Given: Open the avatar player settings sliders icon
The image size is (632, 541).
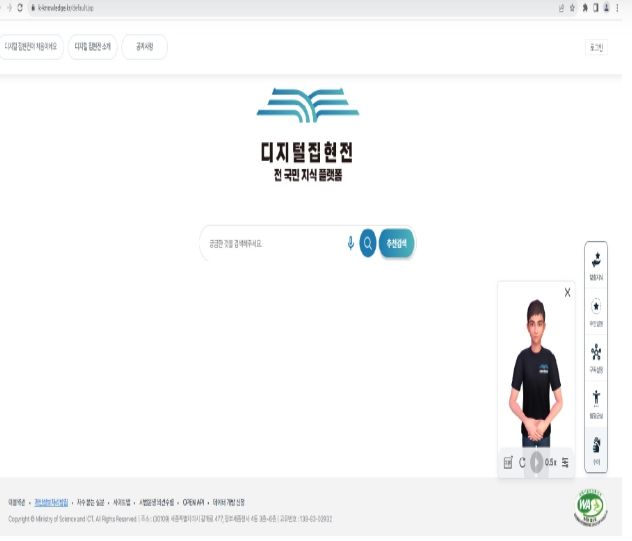Looking at the screenshot, I should coord(565,462).
